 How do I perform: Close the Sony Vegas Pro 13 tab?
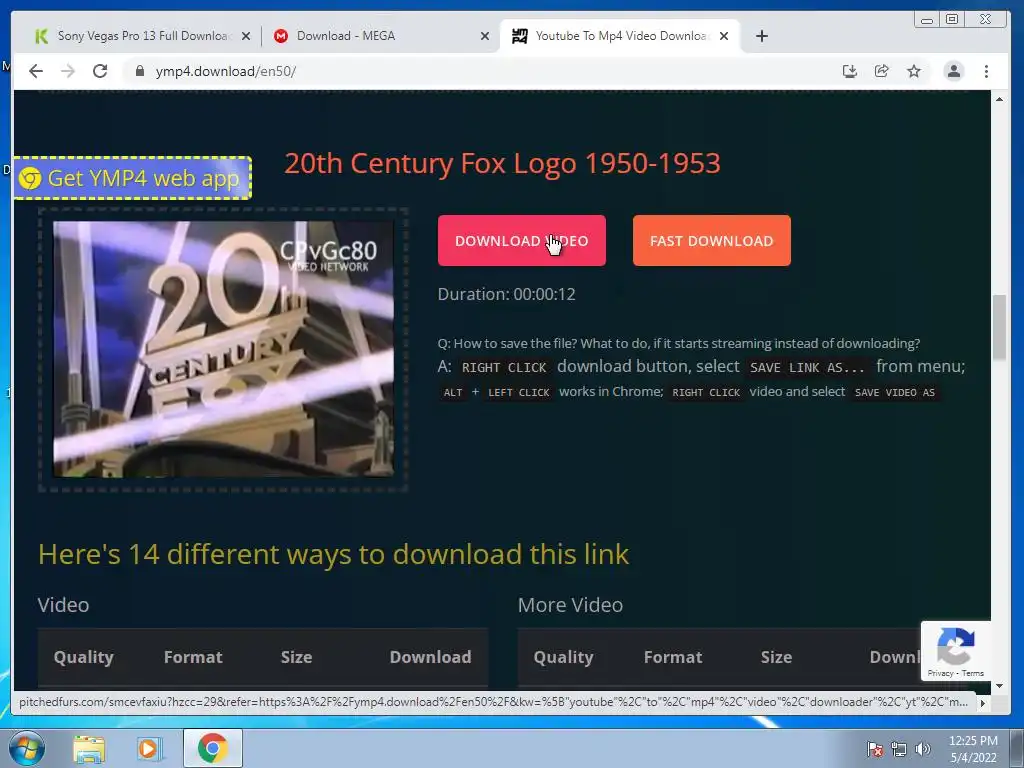[246, 37]
